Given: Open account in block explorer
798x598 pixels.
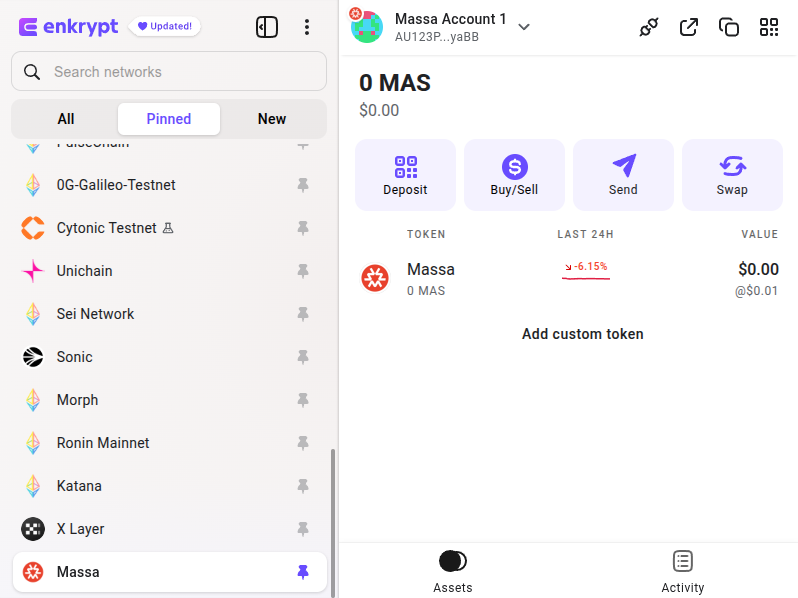Looking at the screenshot, I should 689,27.
